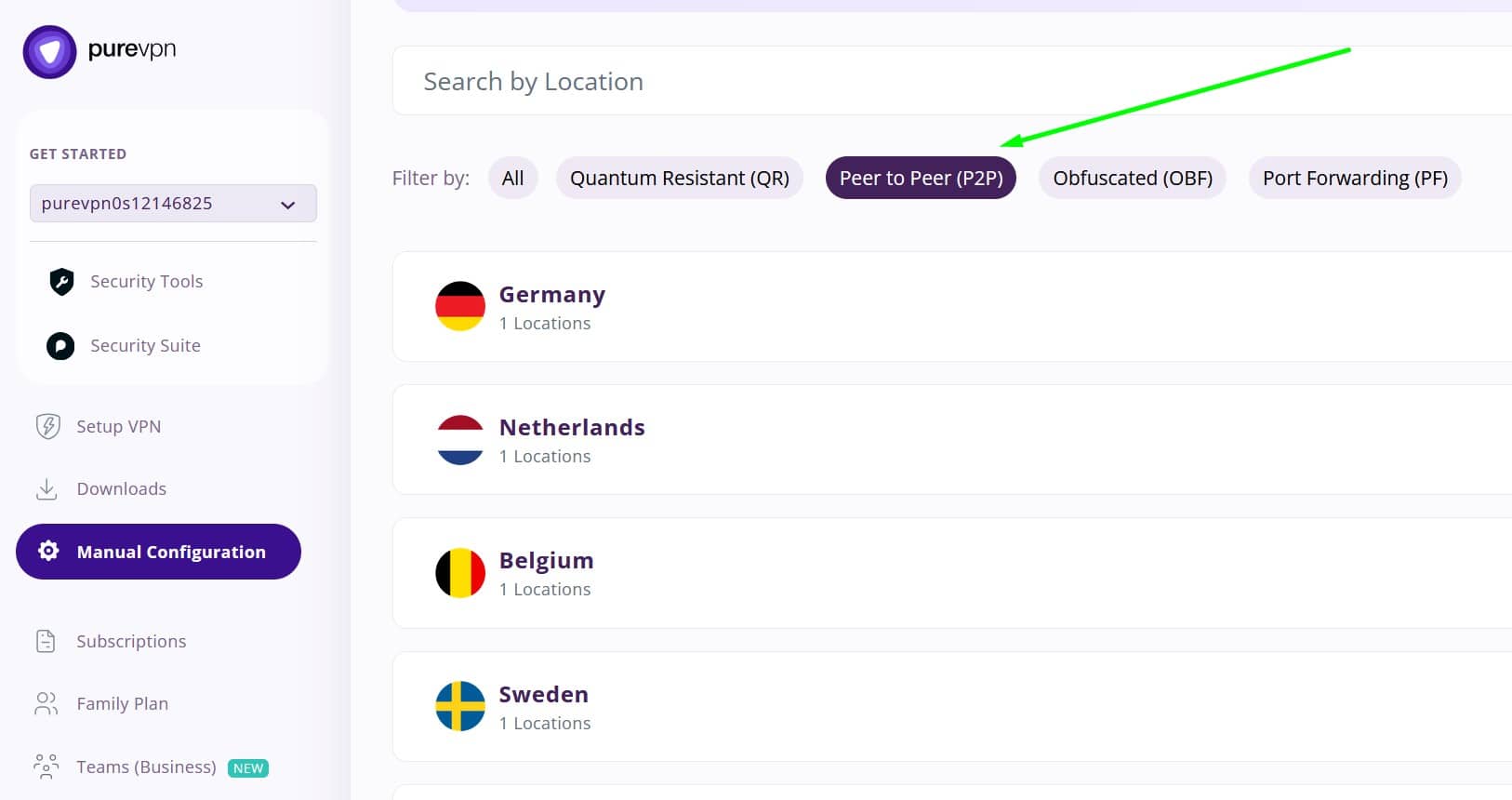1512x800 pixels.
Task: Click the Subscriptions document icon
Action: [x=46, y=641]
